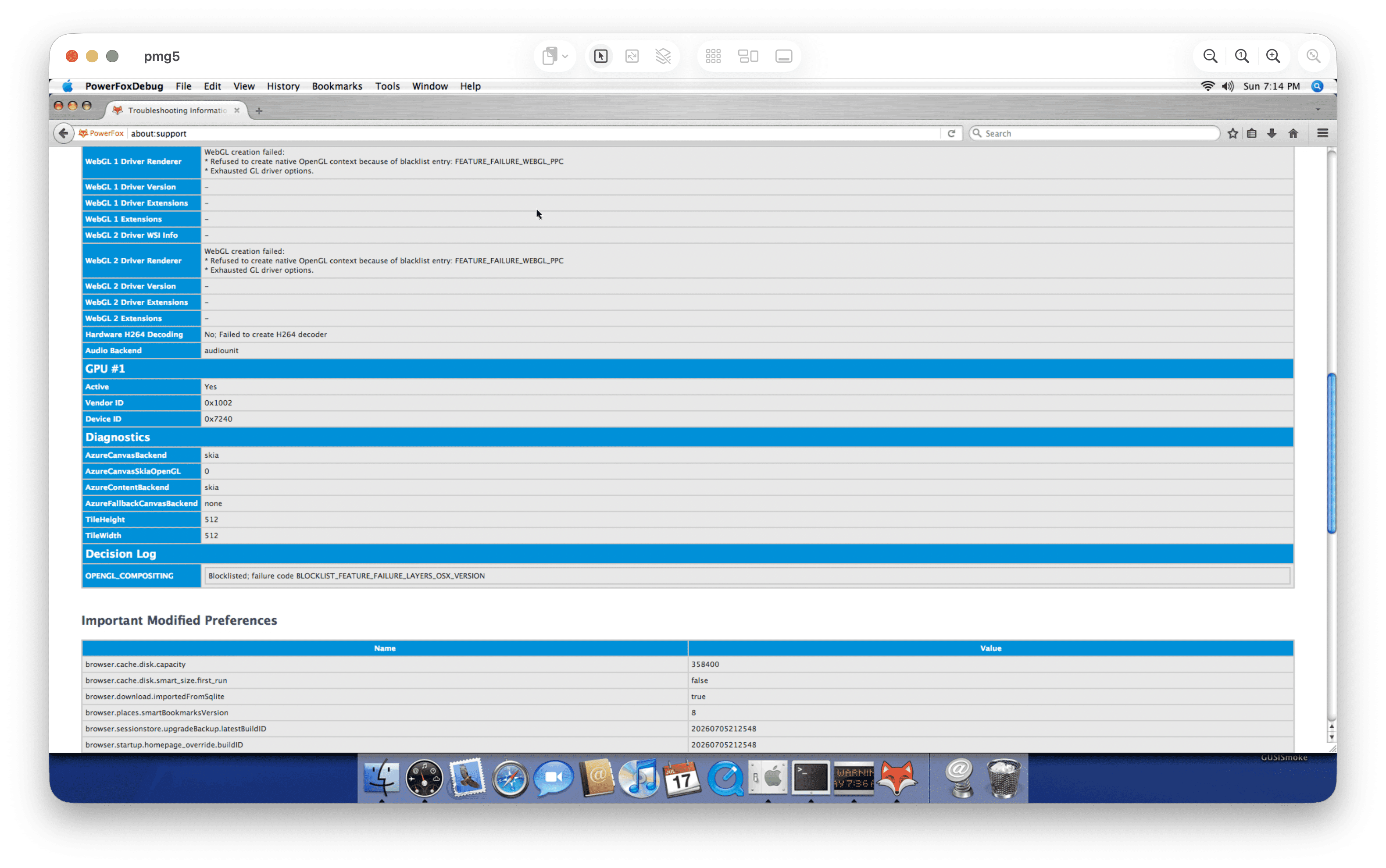The width and height of the screenshot is (1386, 868).
Task: Show bookmarks list icon in toolbar
Action: (x=1252, y=133)
